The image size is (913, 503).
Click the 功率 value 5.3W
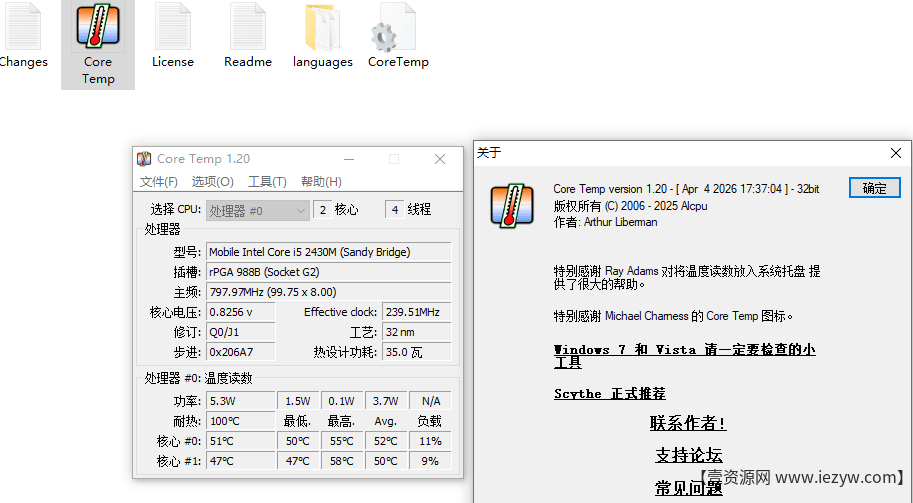click(240, 401)
